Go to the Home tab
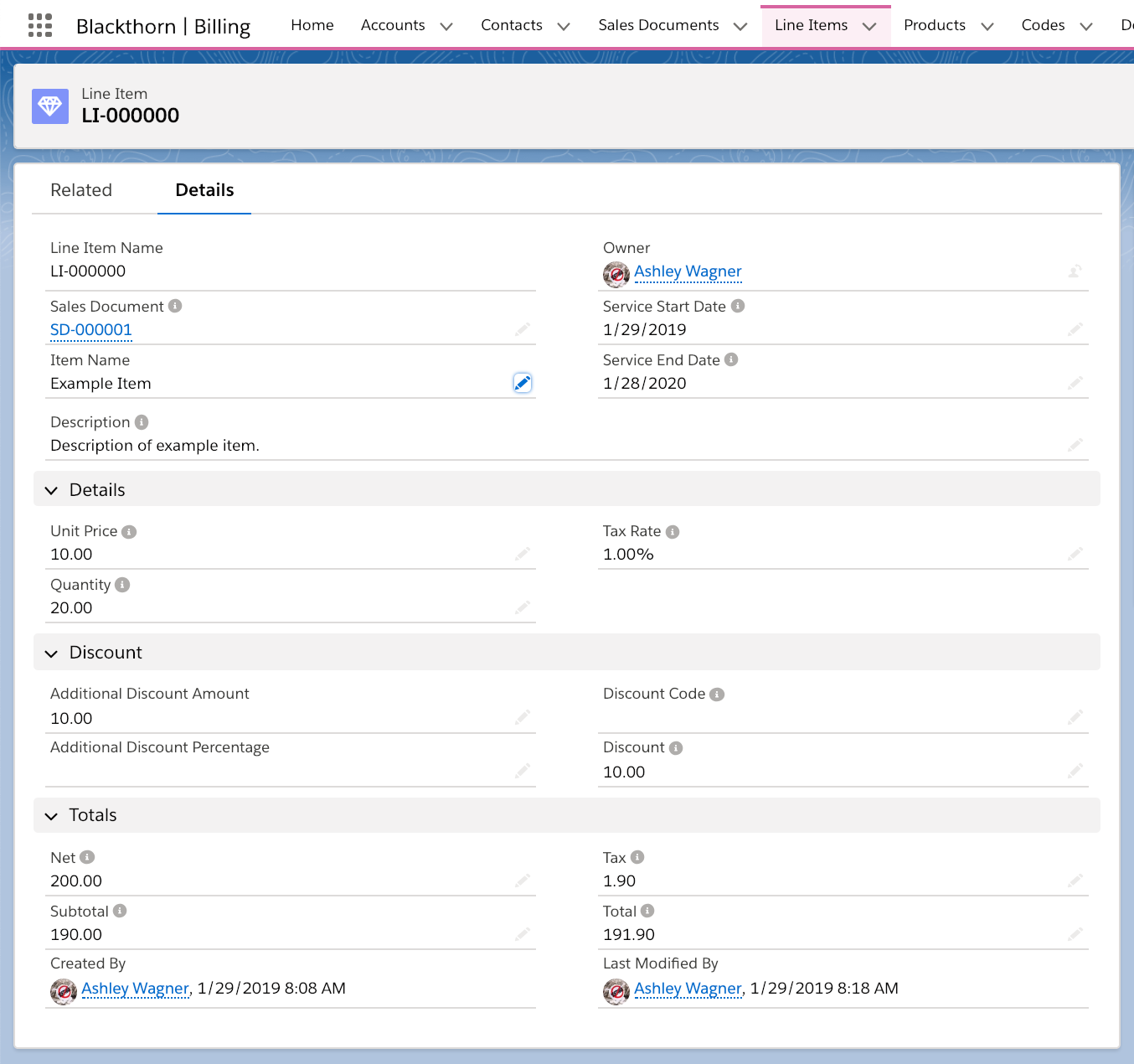This screenshot has height=1064, width=1134. tap(312, 25)
